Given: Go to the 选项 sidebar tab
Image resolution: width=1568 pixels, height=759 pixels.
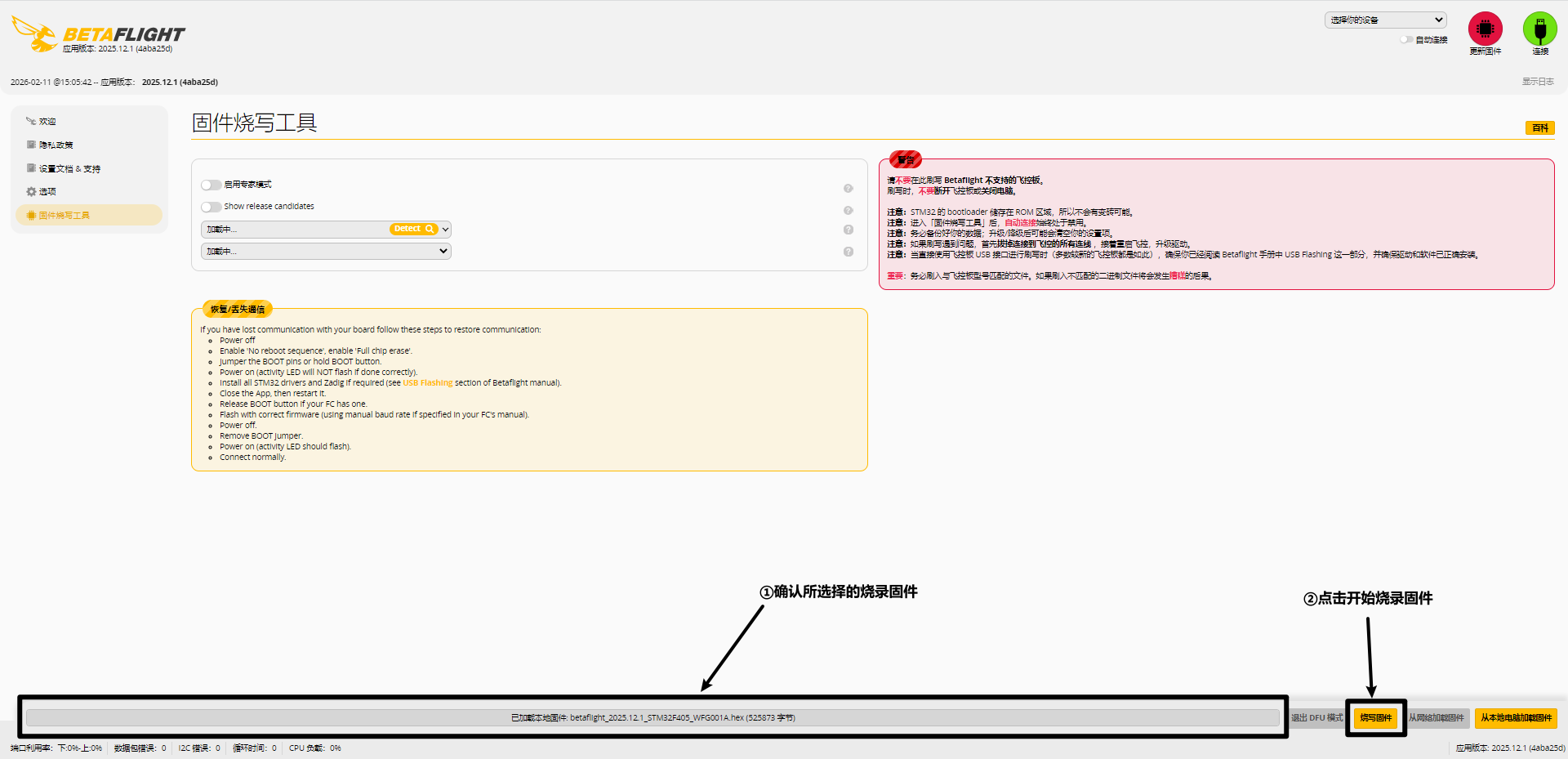Looking at the screenshot, I should tap(47, 192).
